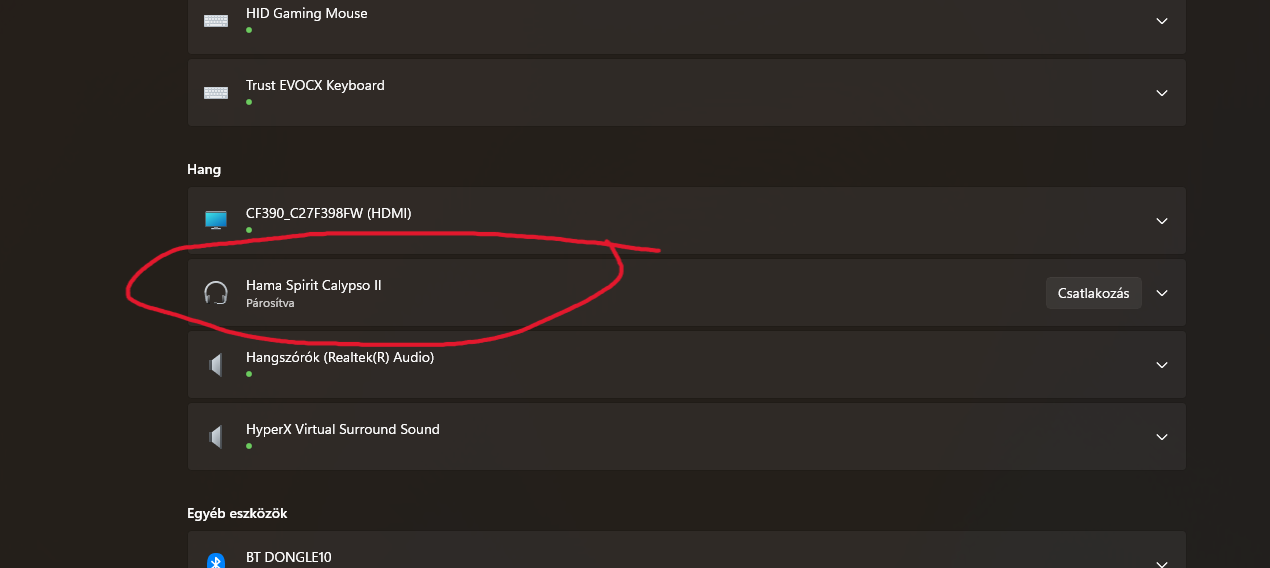
Task: Click the HyperX Virtual Surround Sound speaker icon
Action: tap(215, 437)
